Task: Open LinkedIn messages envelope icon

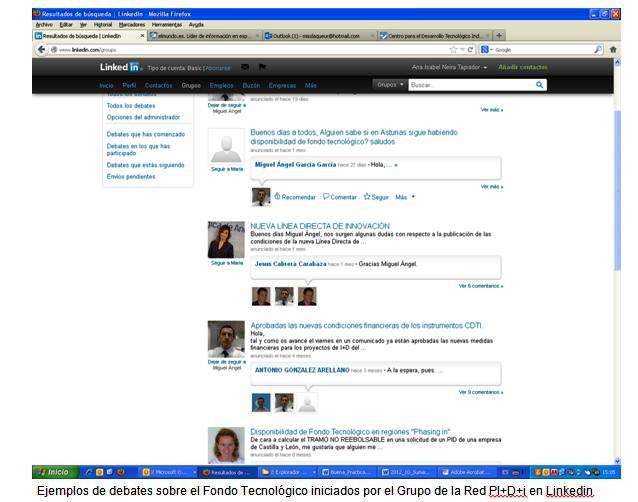Action: (x=245, y=67)
